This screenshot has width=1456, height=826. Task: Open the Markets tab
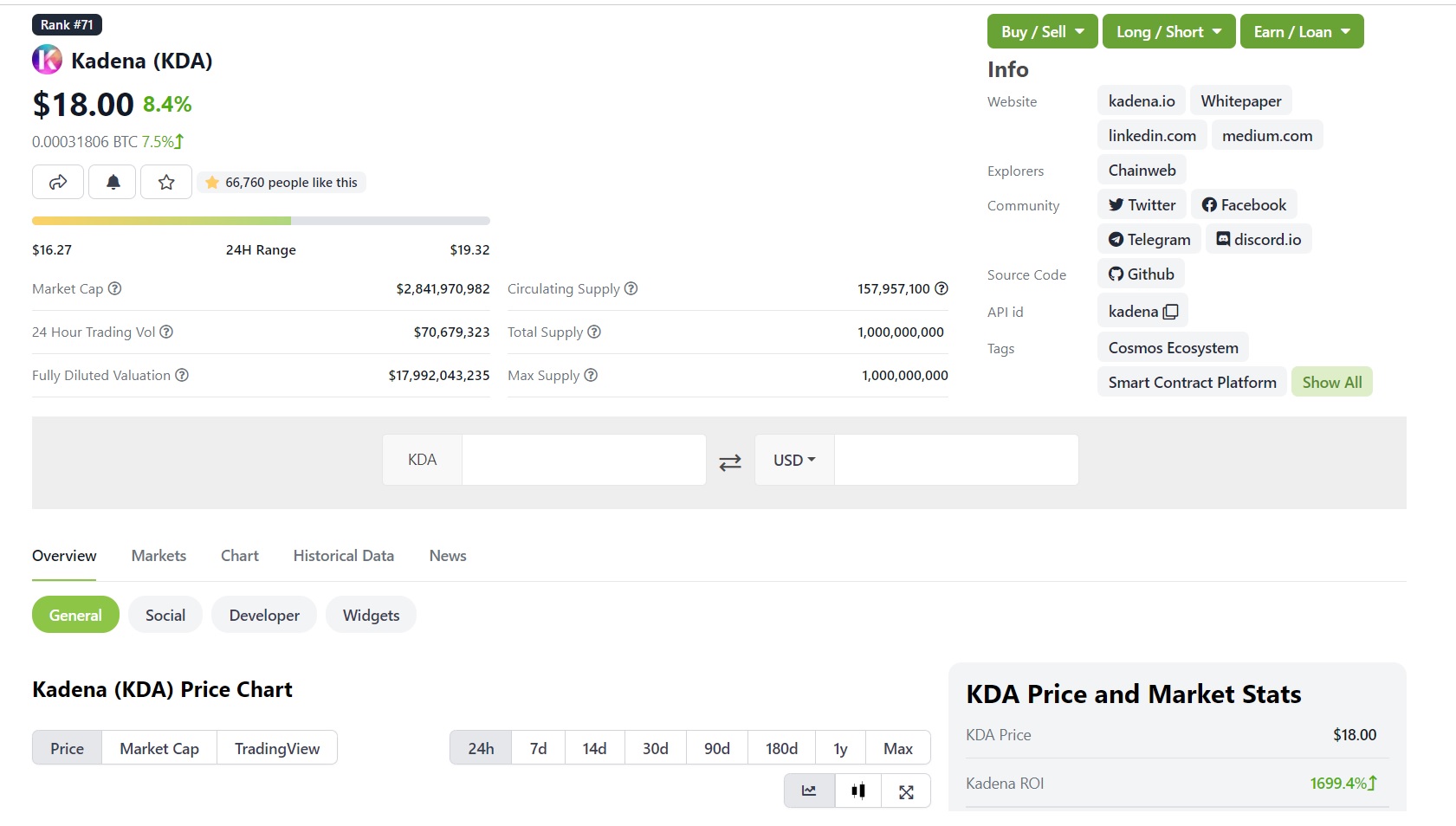pos(159,555)
